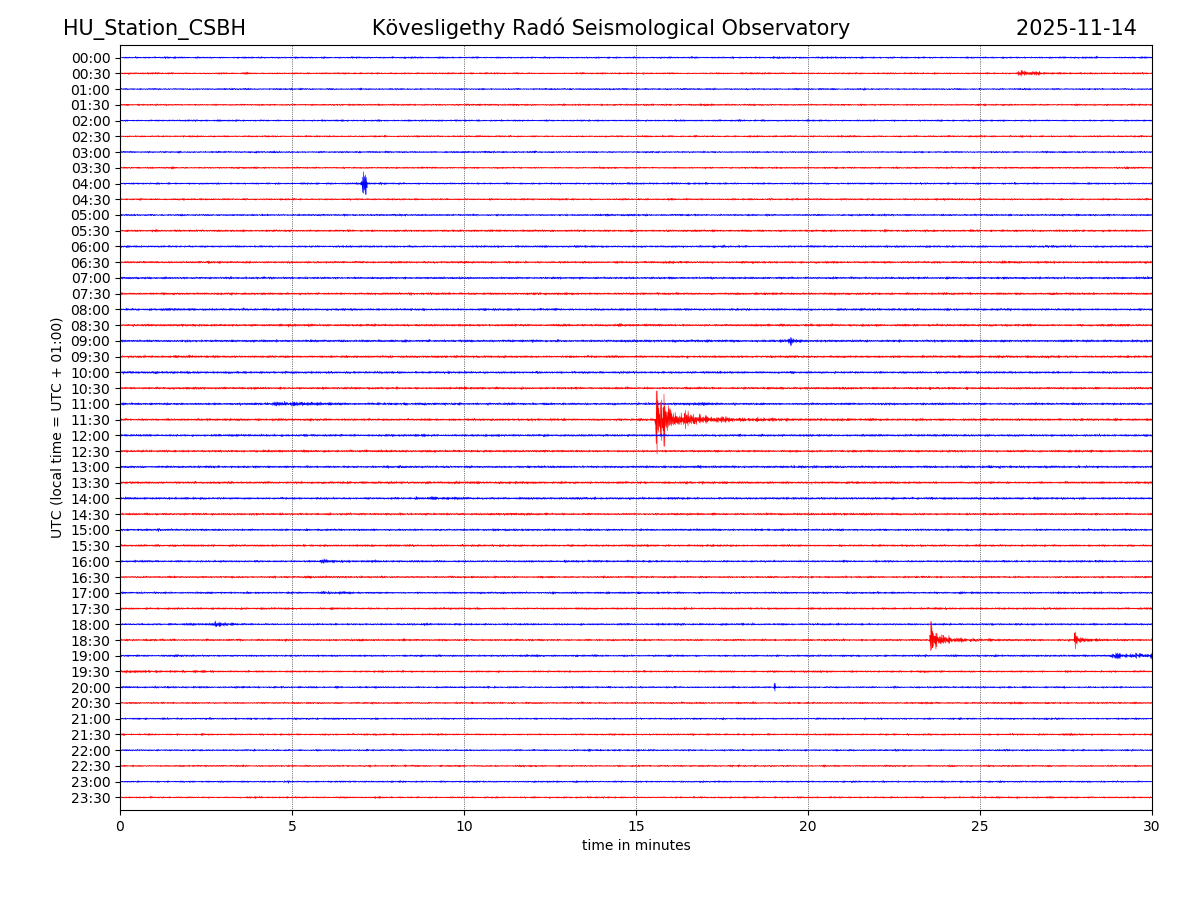
Task: Select the 23:30 time label on the y-axis
Action: pos(91,798)
